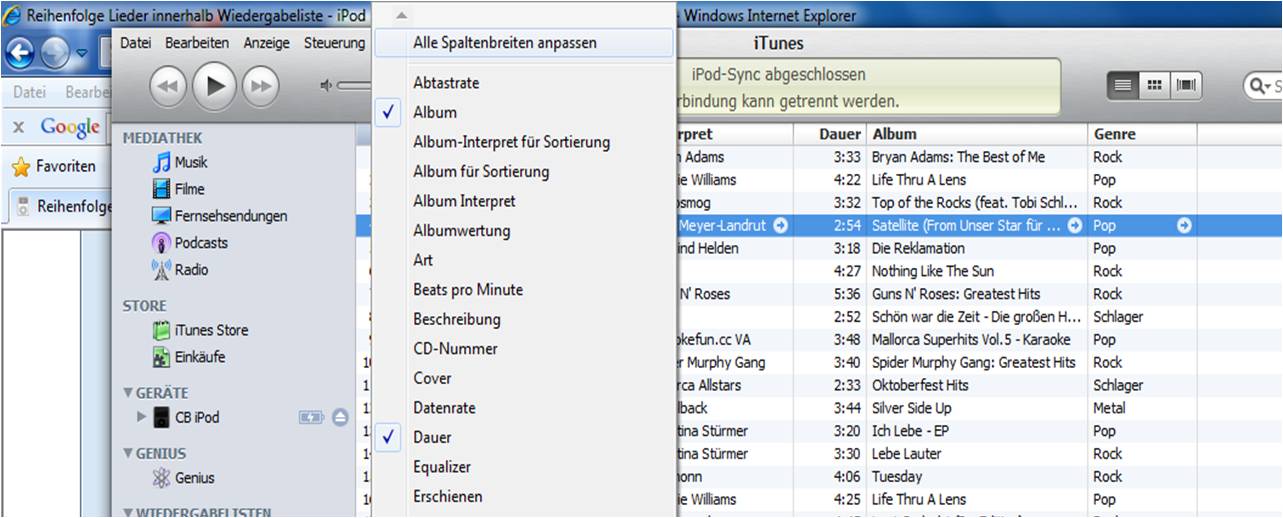Start playback with the iTunes play button
Image resolution: width=1283 pixels, height=518 pixels.
[x=214, y=86]
